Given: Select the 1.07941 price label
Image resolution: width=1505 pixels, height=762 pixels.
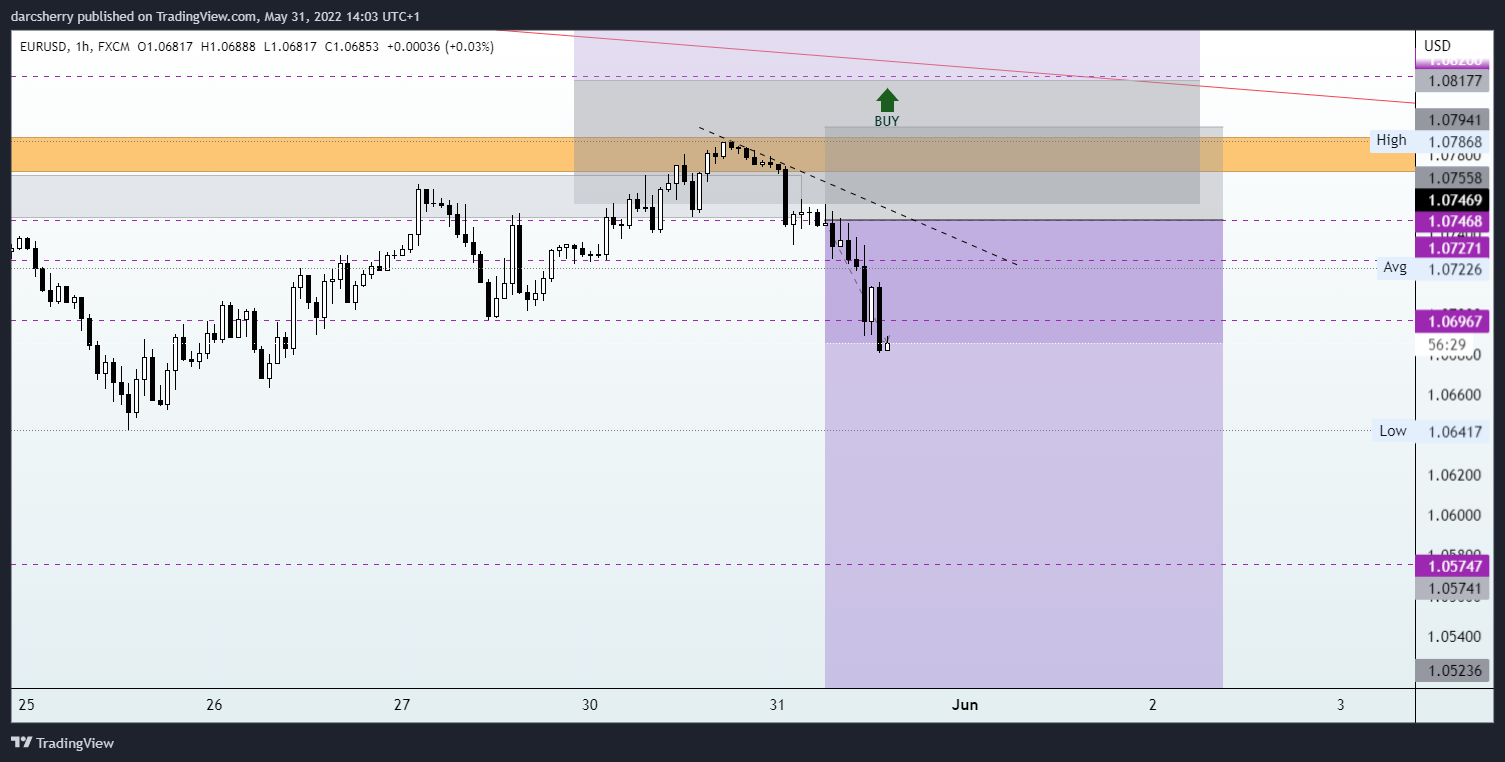Looking at the screenshot, I should (1455, 118).
